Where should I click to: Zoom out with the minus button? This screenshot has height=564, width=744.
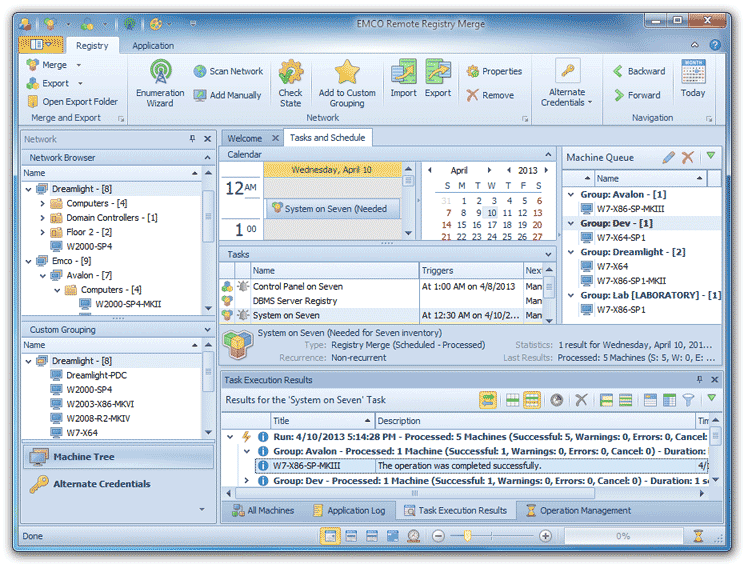(x=438, y=536)
